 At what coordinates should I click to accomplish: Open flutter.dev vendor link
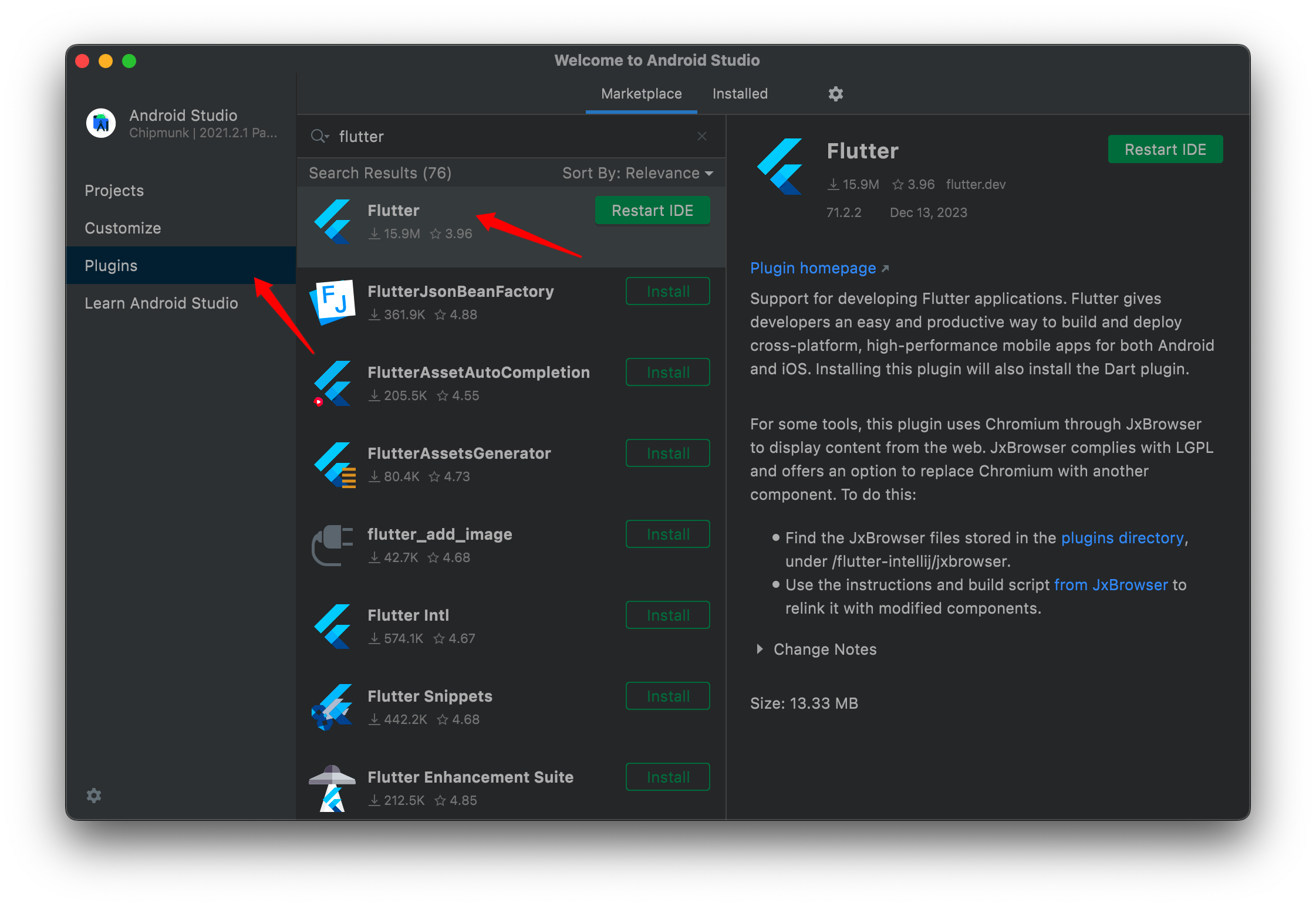pyautogui.click(x=976, y=184)
